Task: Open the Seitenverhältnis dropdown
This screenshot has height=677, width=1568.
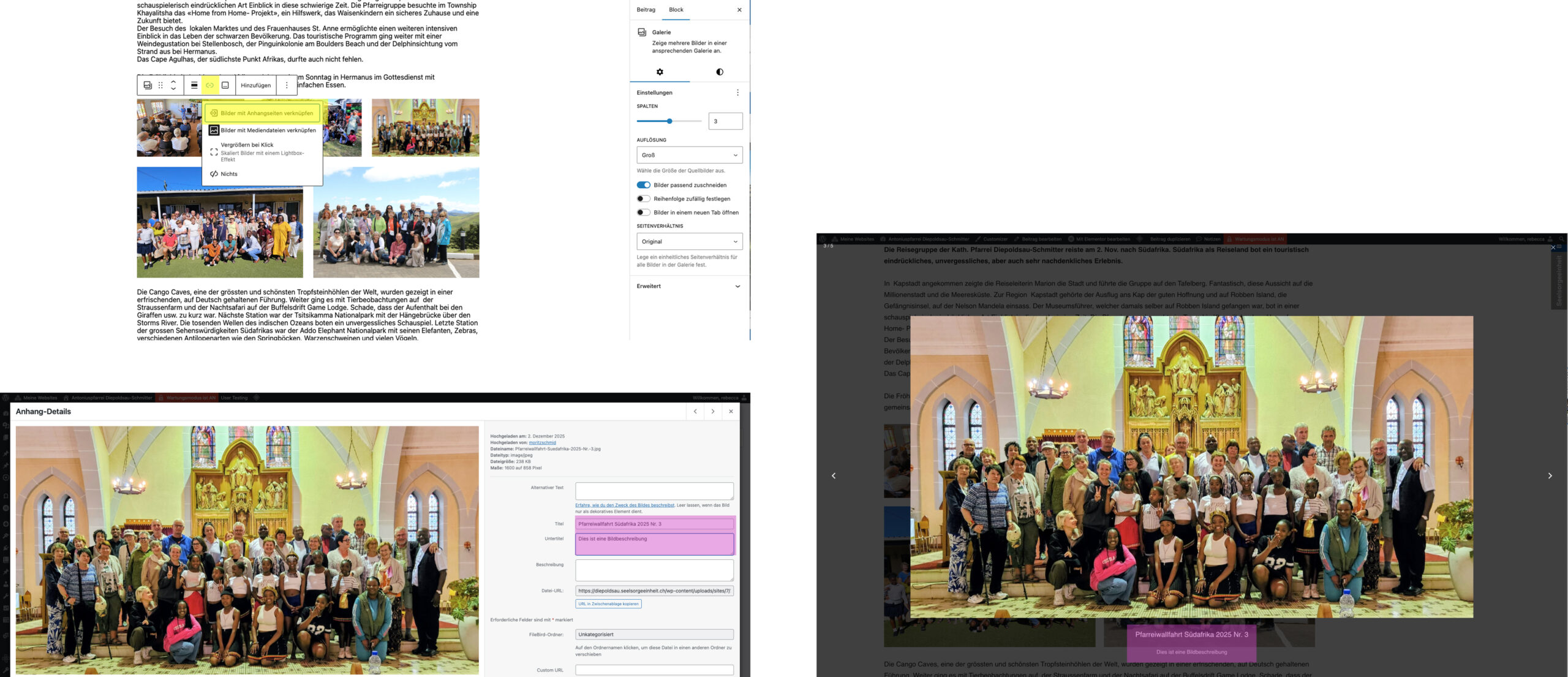Action: [x=689, y=241]
